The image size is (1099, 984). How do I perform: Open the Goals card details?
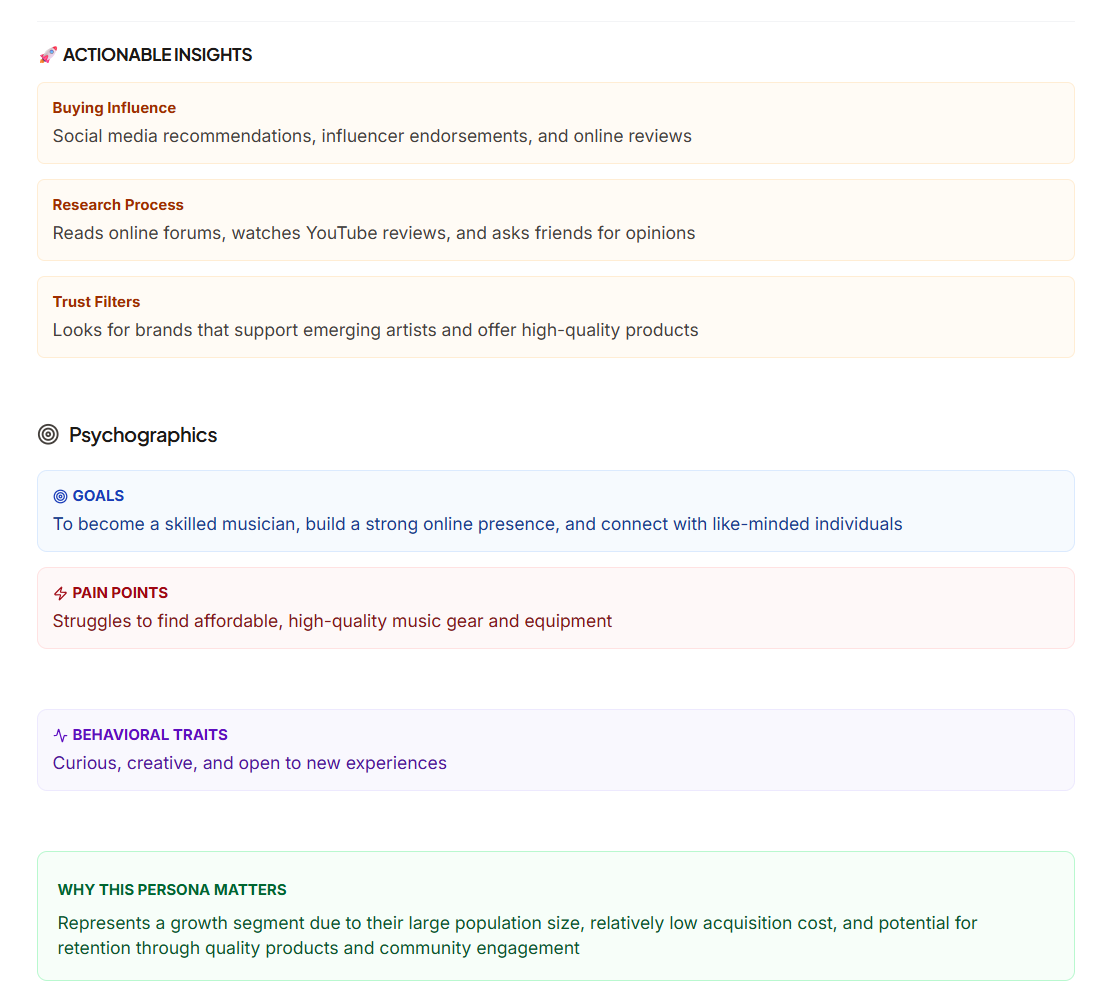click(556, 511)
